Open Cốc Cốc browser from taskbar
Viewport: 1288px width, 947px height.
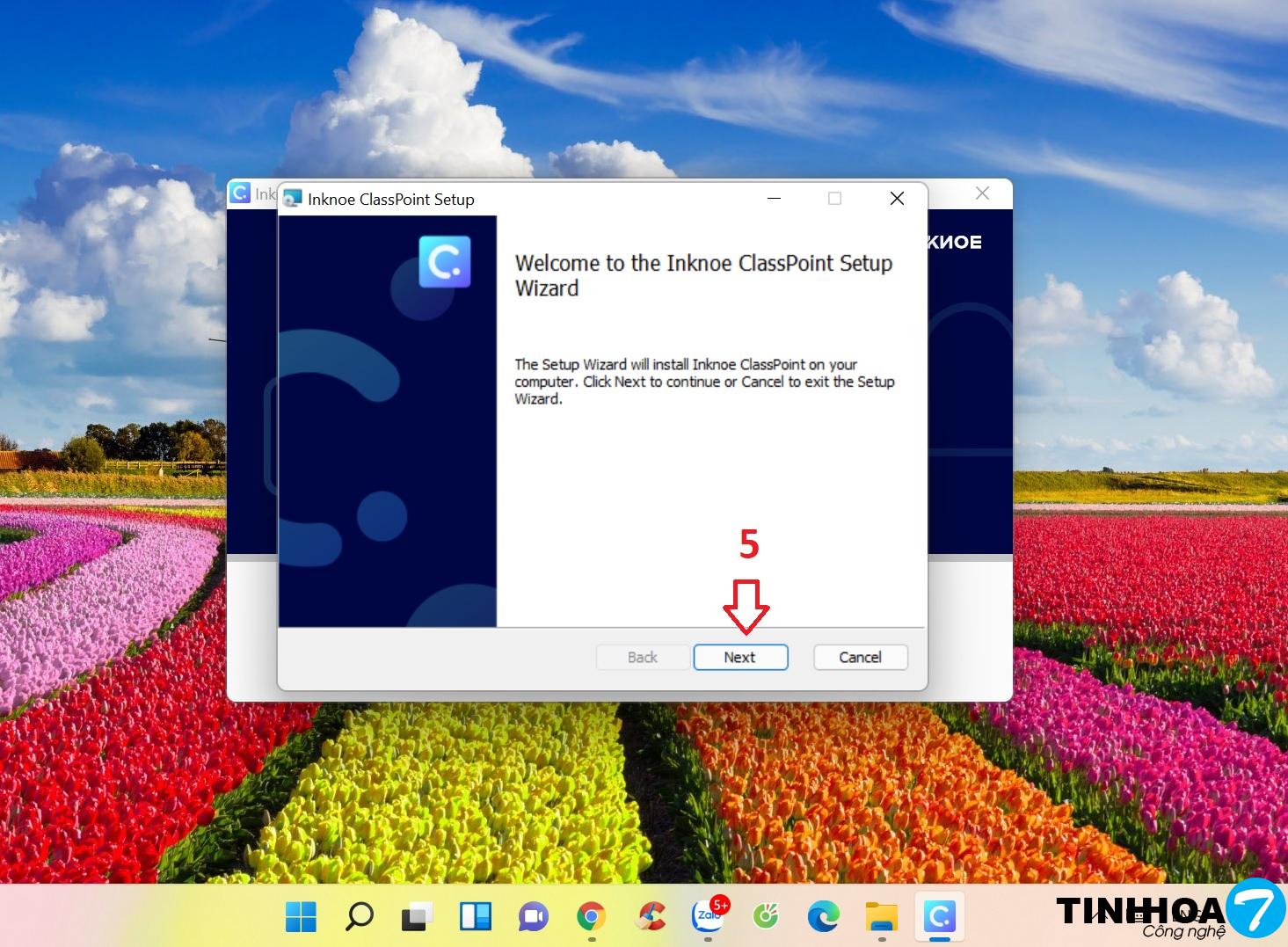[766, 916]
